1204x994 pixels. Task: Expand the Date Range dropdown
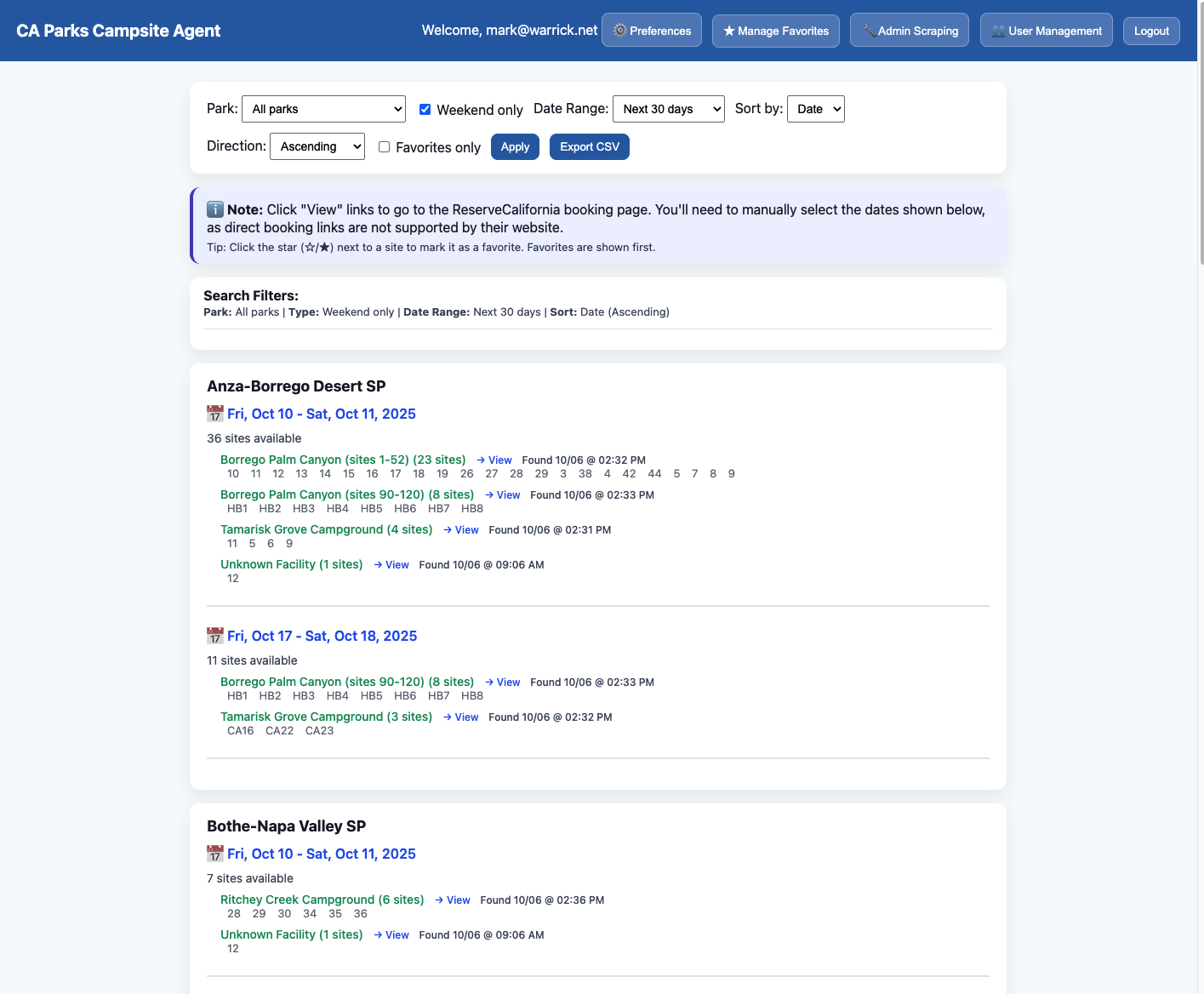click(668, 109)
